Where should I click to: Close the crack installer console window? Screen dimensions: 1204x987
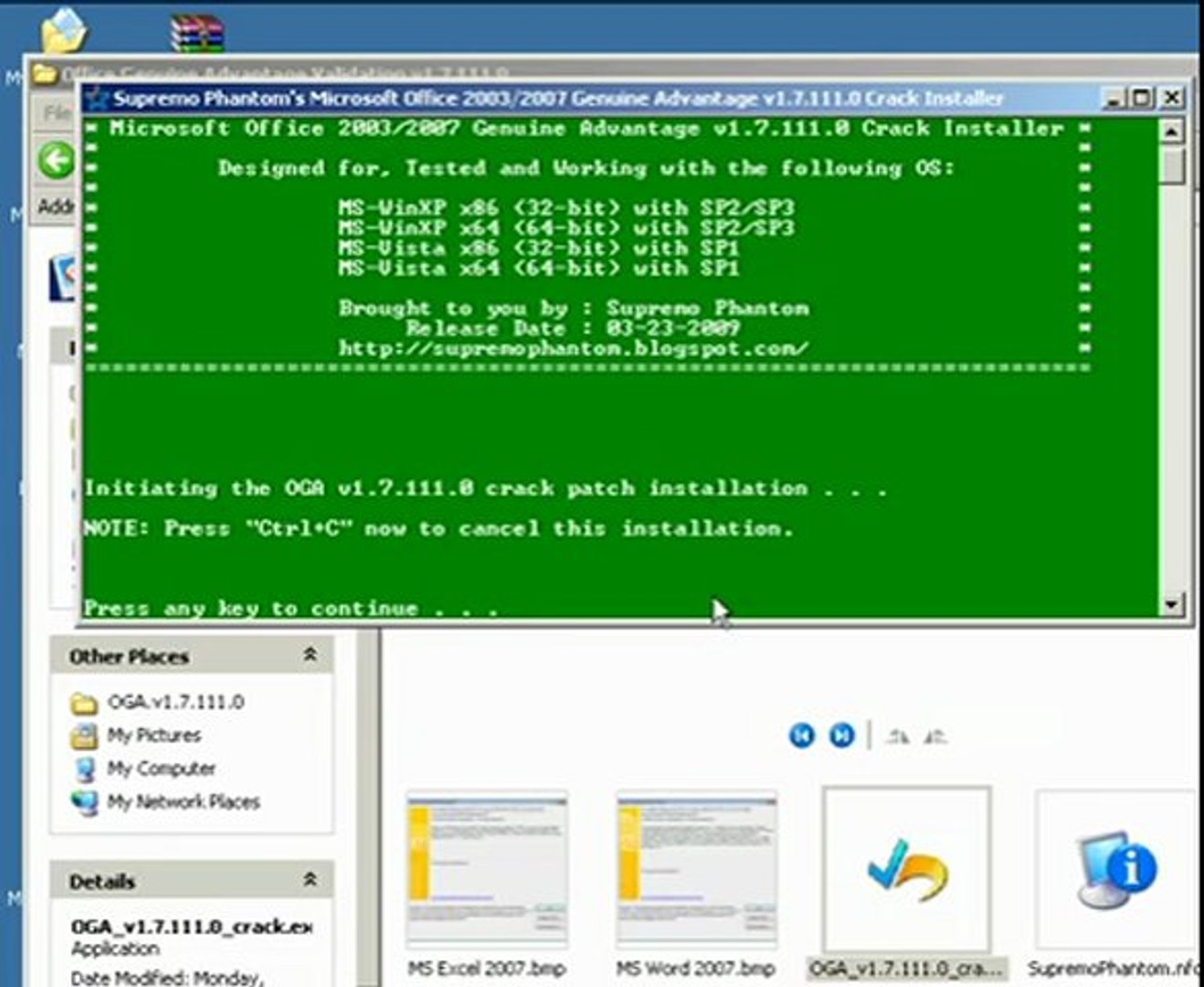click(x=1172, y=98)
